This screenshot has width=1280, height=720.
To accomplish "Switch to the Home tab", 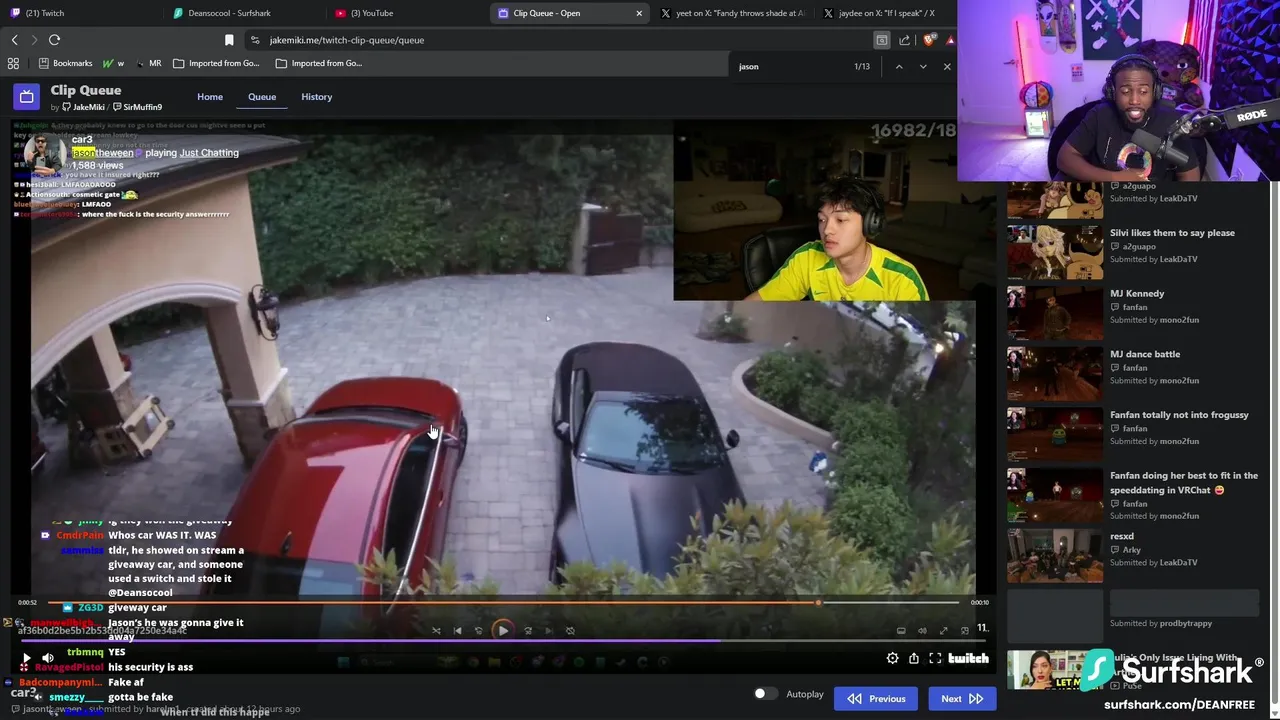I will 210,97.
